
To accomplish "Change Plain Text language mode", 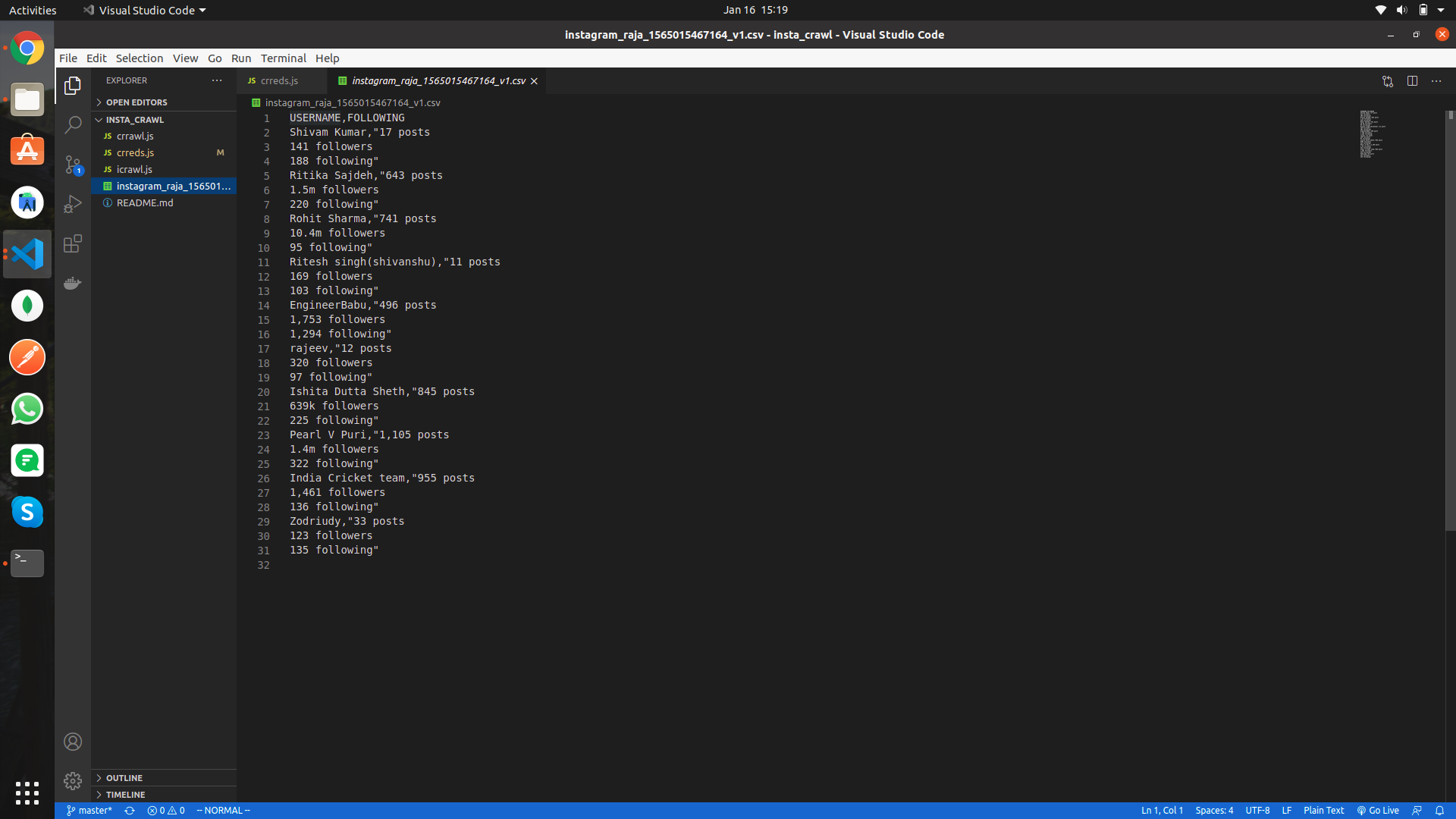I will (1323, 811).
